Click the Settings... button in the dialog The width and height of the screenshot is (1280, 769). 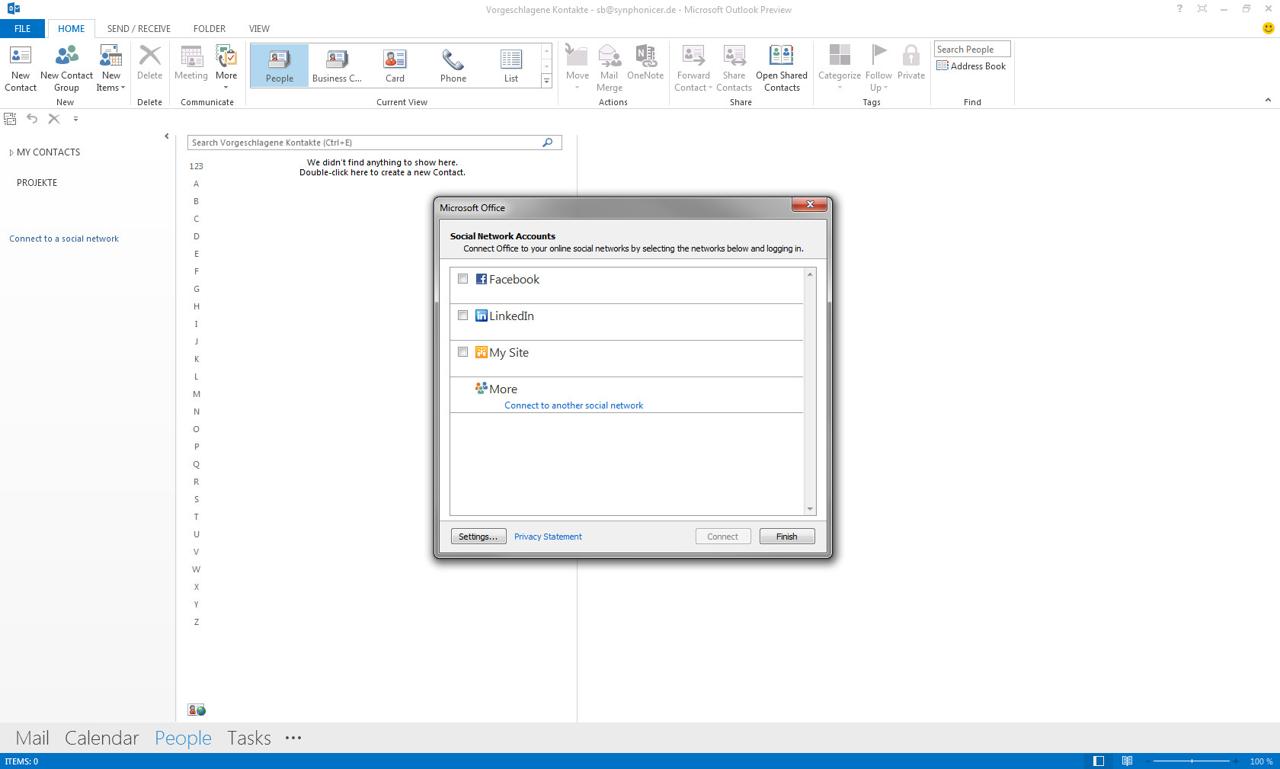478,536
